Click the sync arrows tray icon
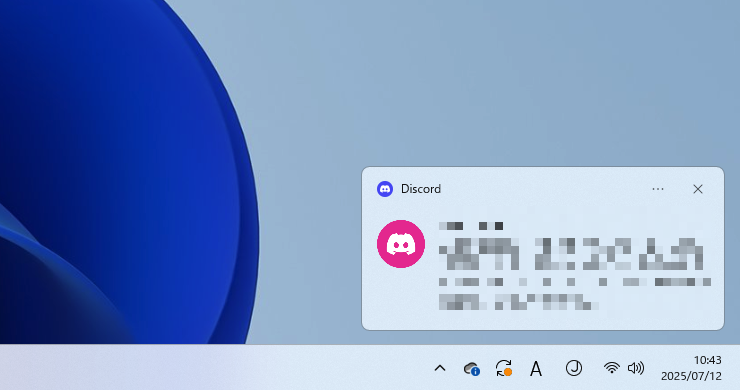740x390 pixels. (504, 368)
